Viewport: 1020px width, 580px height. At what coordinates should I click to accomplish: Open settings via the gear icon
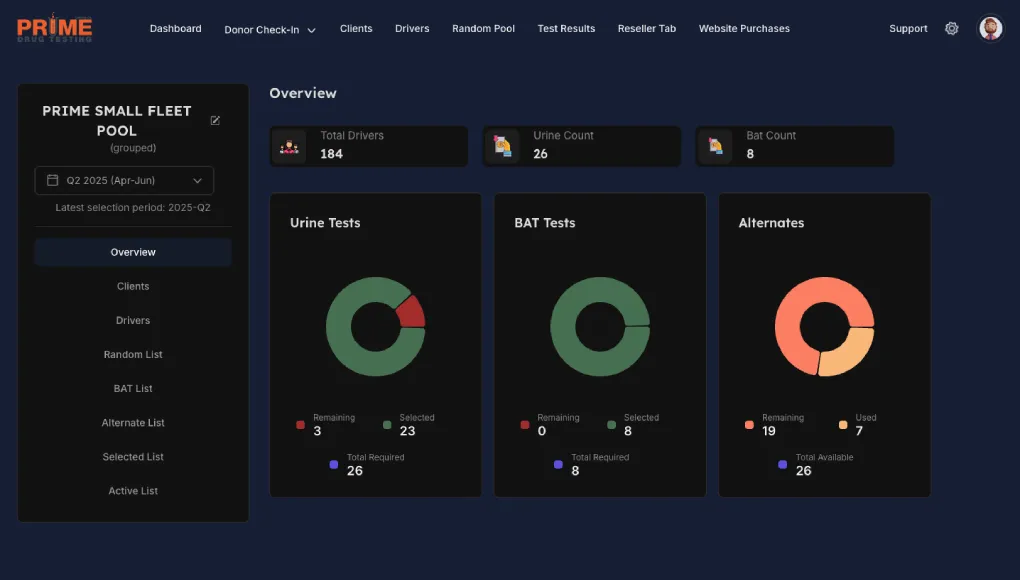click(952, 29)
